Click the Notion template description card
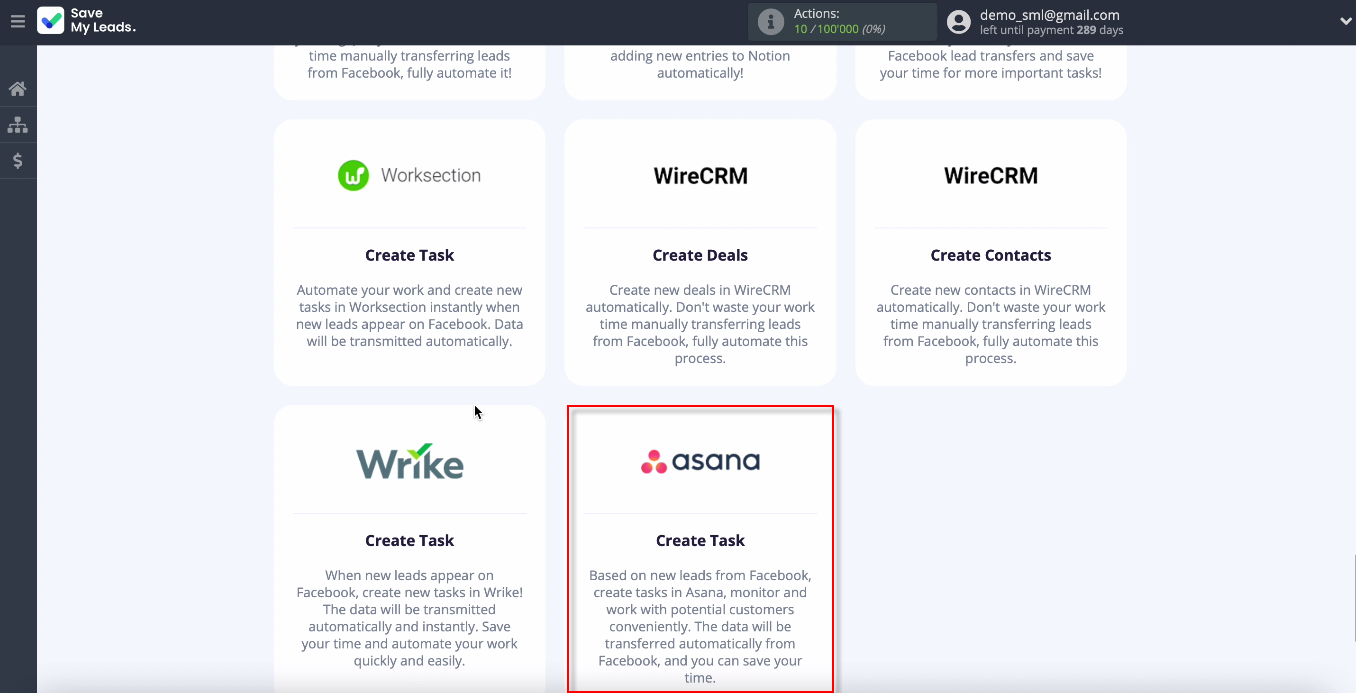The width and height of the screenshot is (1356, 693). click(x=700, y=64)
